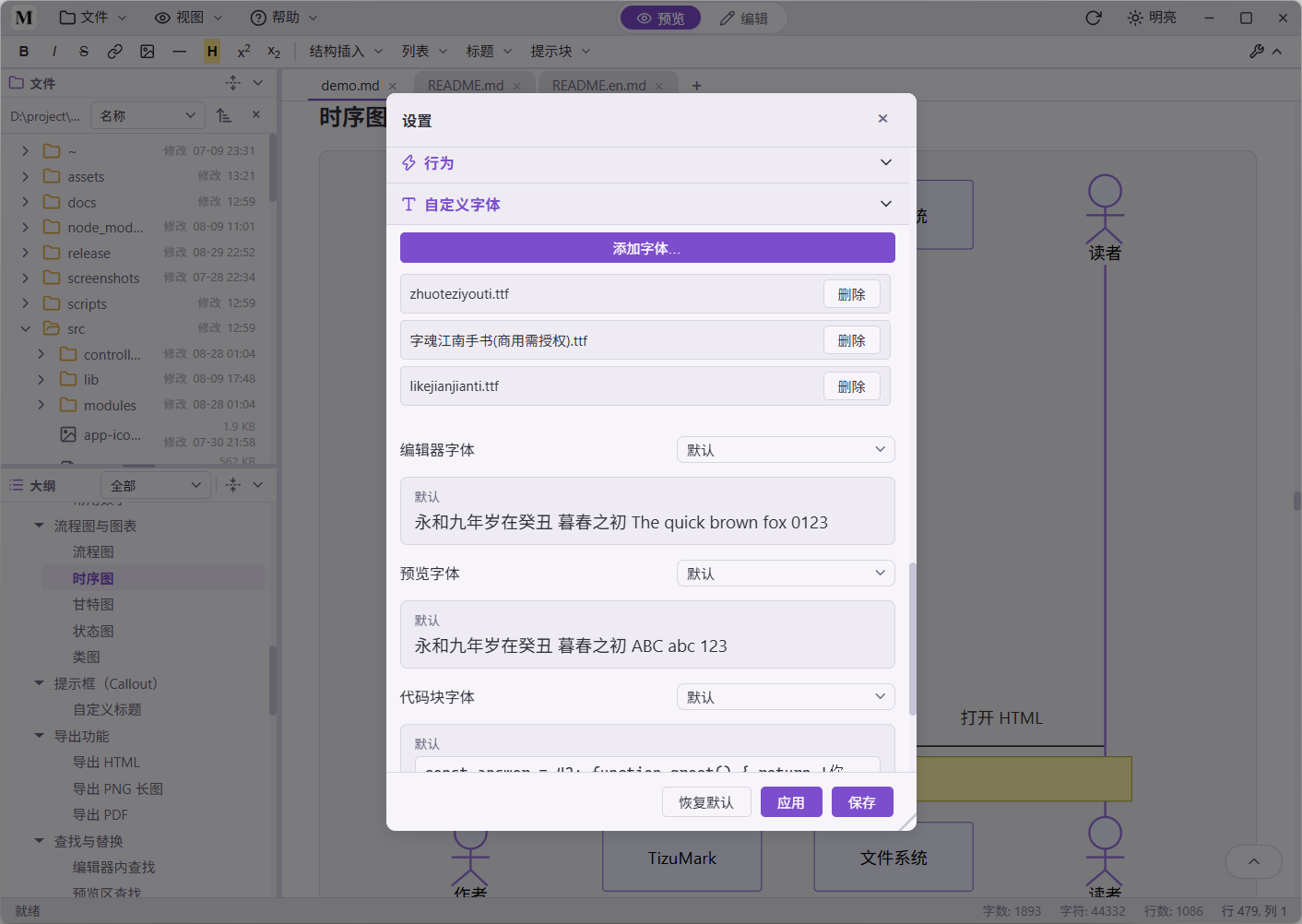Click the refresh icon in title bar
The image size is (1302, 924).
coord(1094,18)
